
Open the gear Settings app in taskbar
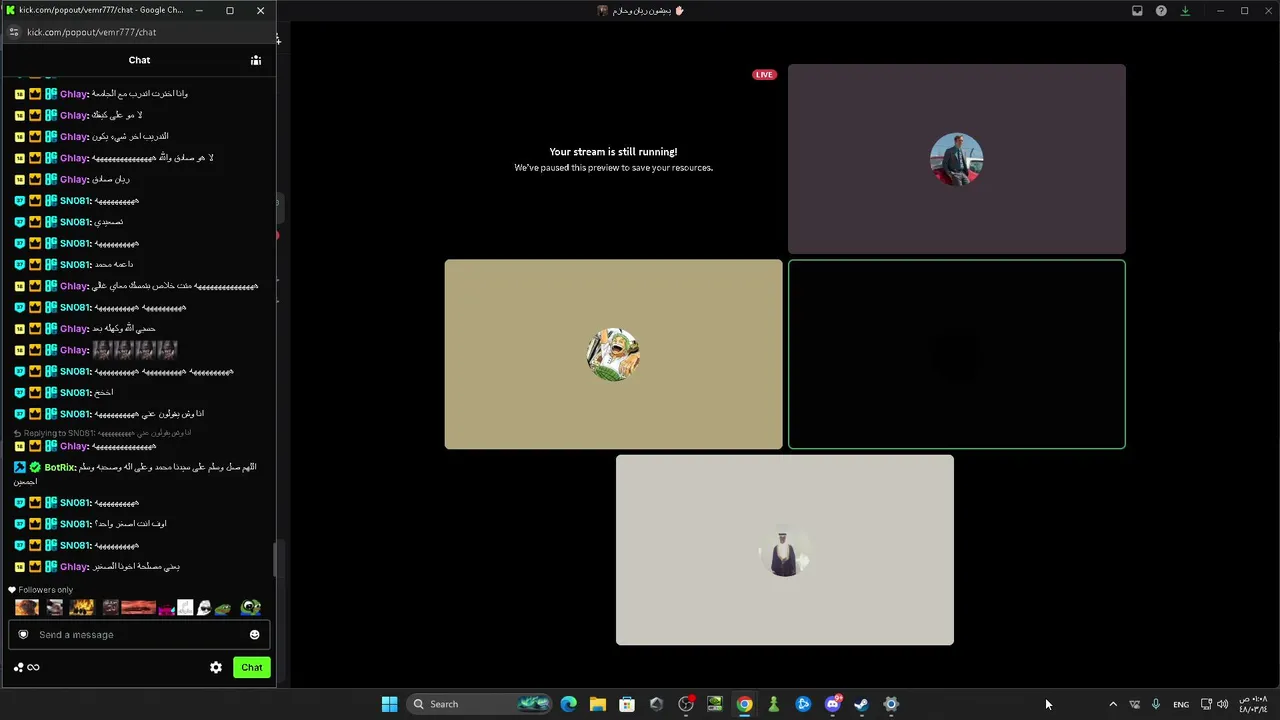click(x=891, y=704)
